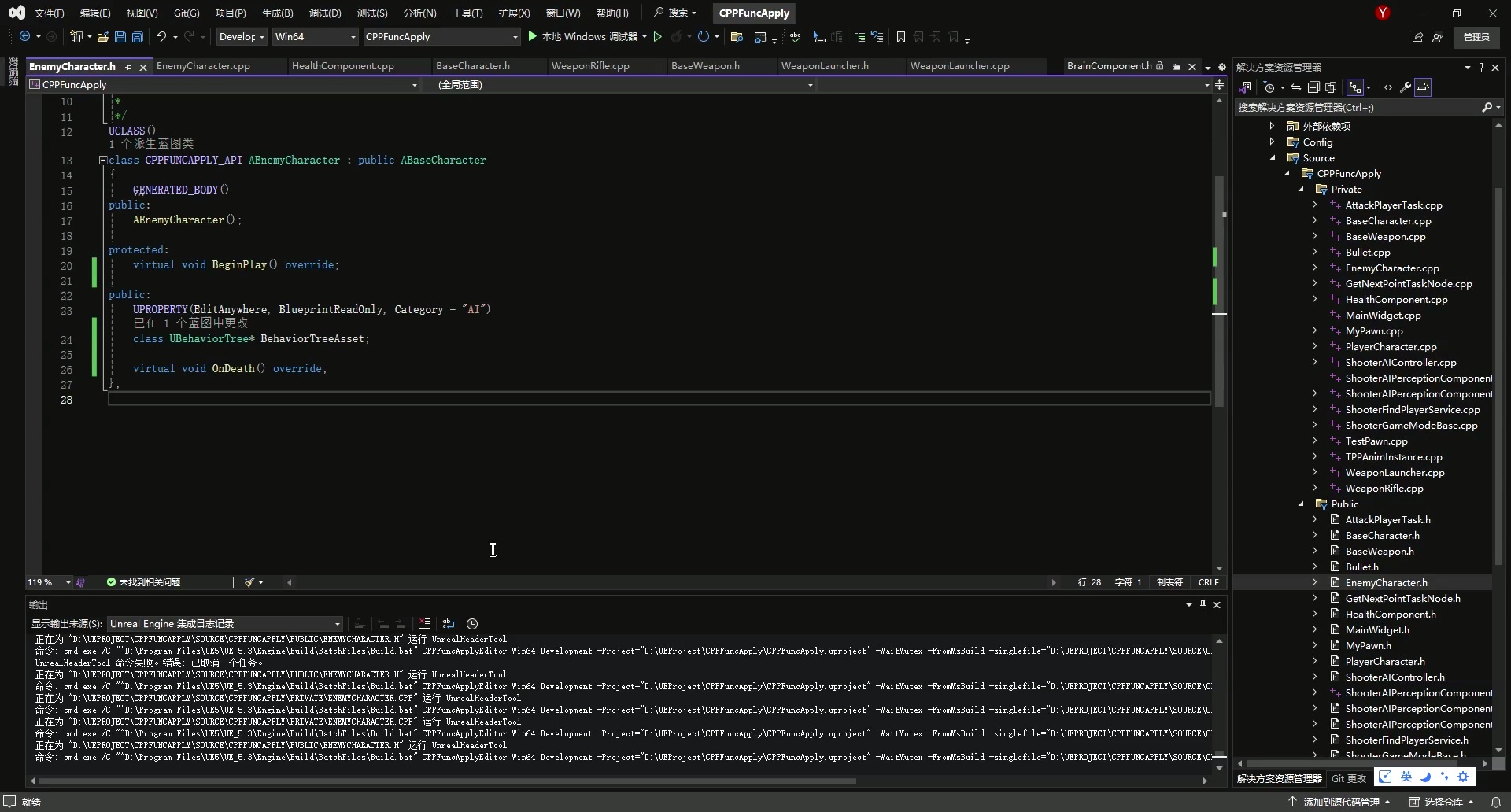Open the 调试(D) menu

click(x=325, y=13)
